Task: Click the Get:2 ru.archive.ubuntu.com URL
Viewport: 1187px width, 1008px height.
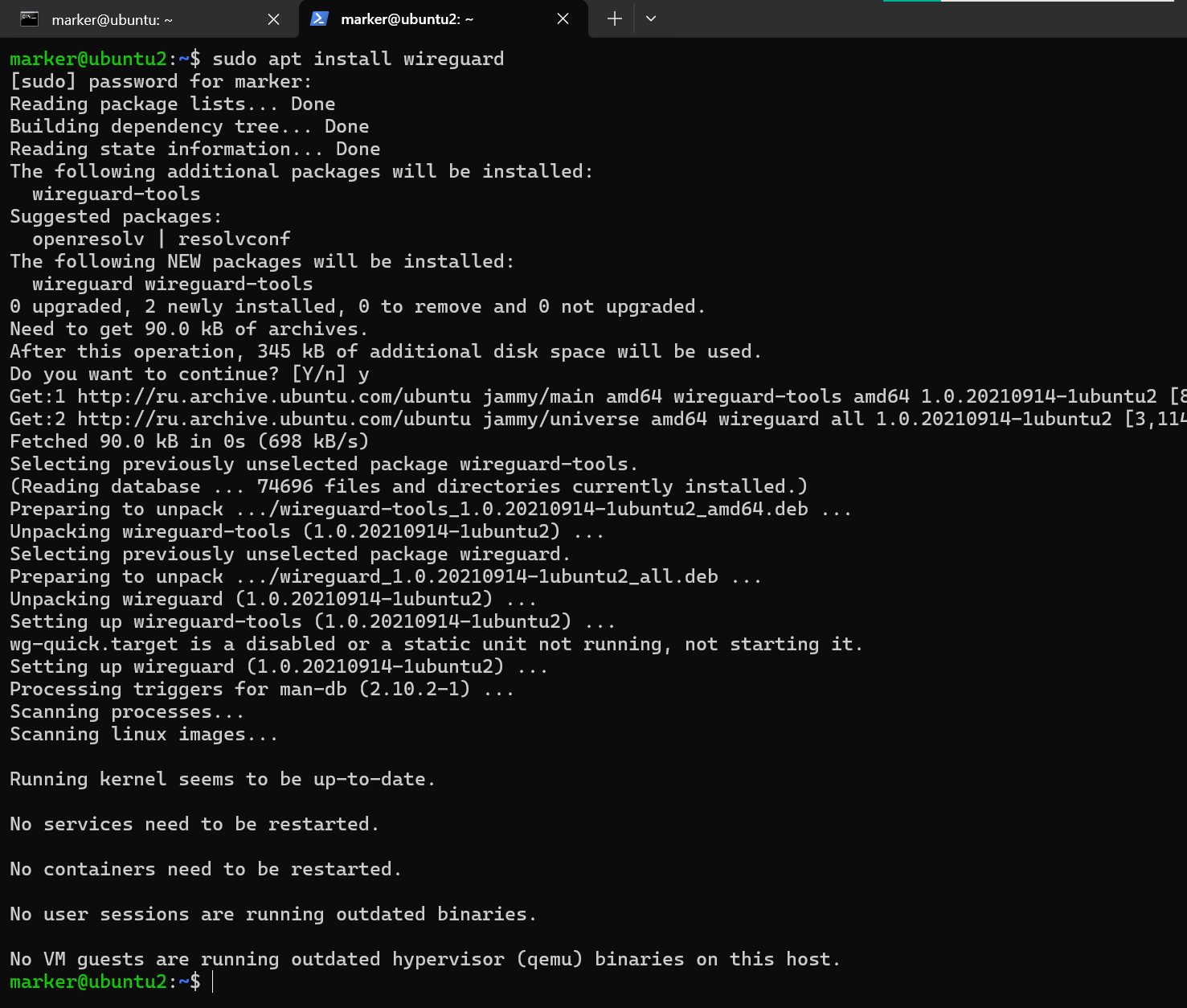Action: [273, 419]
